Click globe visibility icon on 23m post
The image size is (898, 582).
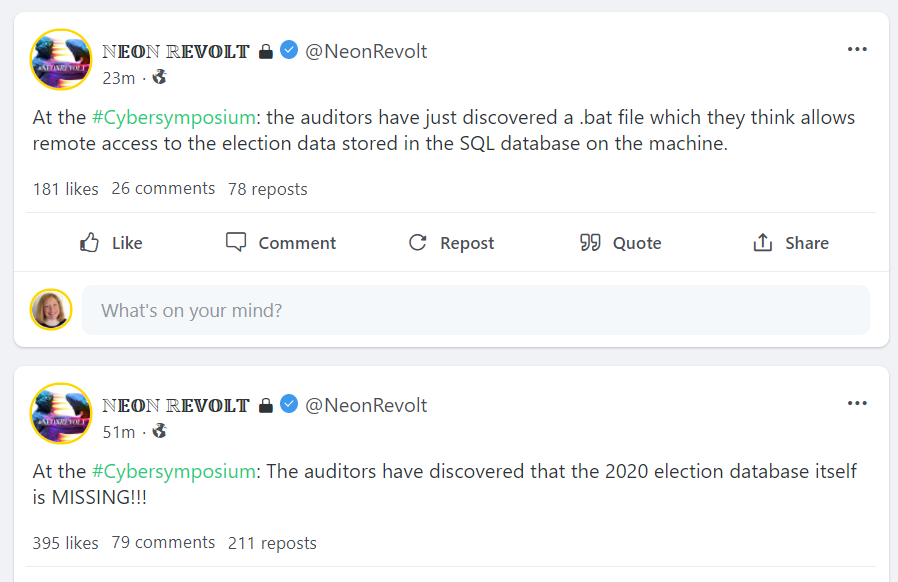(x=159, y=77)
